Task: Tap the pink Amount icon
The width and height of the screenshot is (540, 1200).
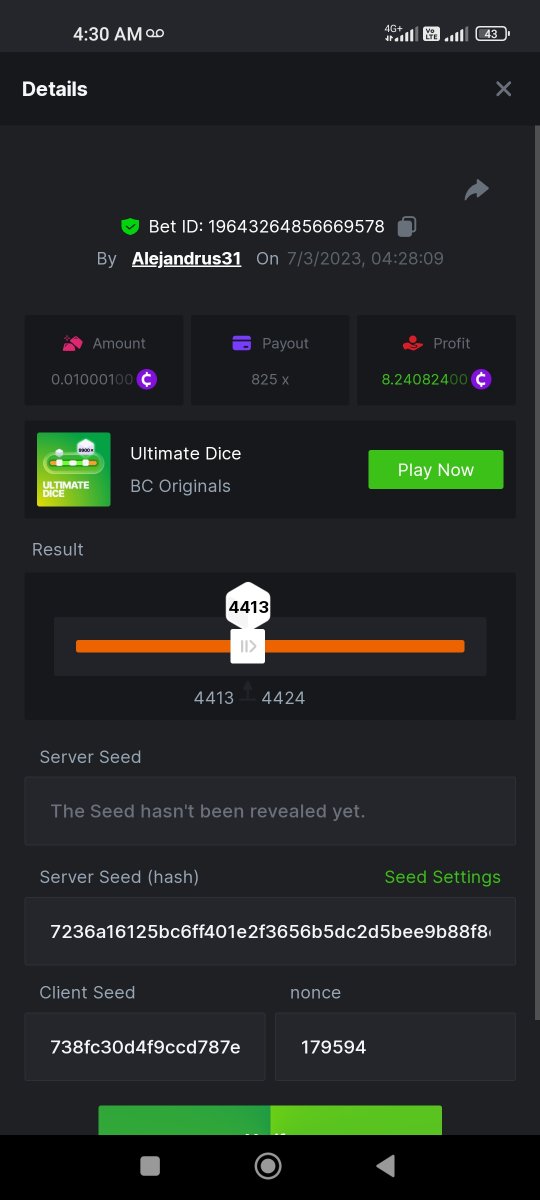Action: coord(73,343)
